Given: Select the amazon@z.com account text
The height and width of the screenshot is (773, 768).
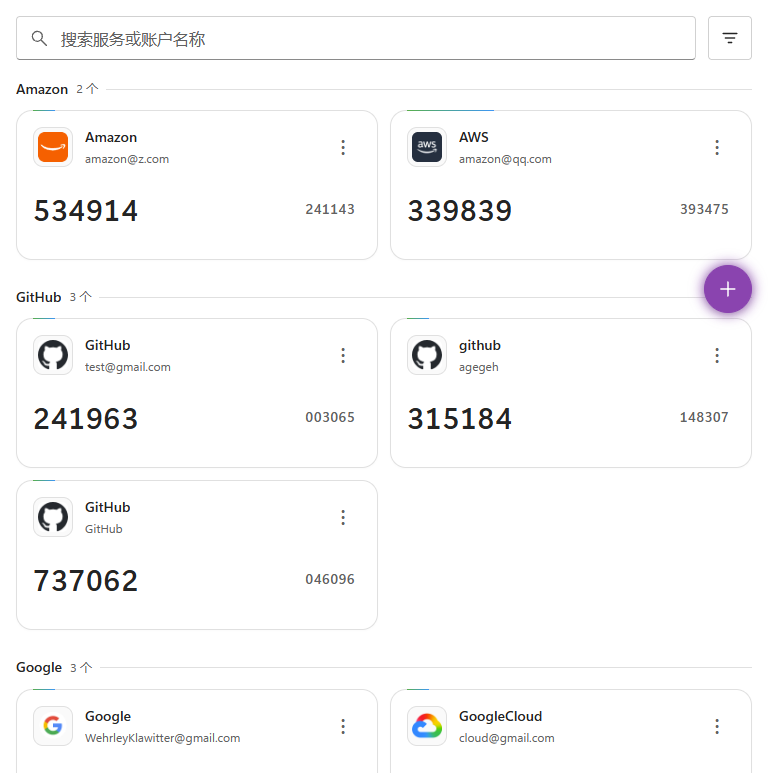Looking at the screenshot, I should 127,159.
